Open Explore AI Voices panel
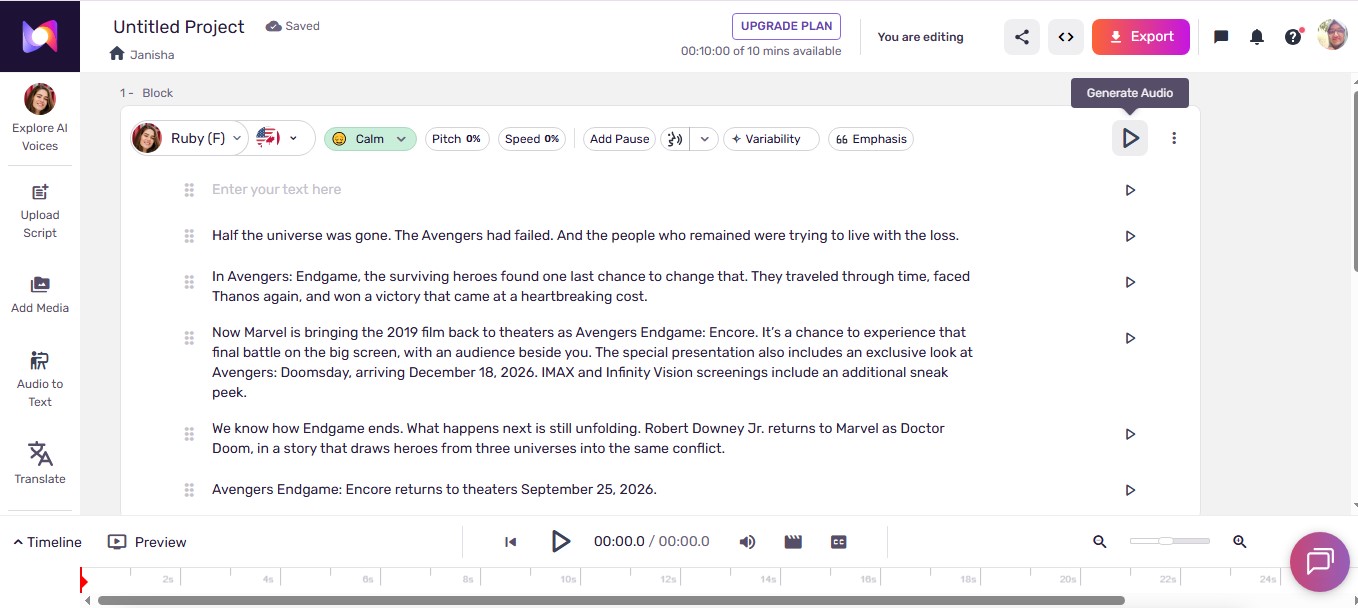This screenshot has height=608, width=1358. coord(40,118)
